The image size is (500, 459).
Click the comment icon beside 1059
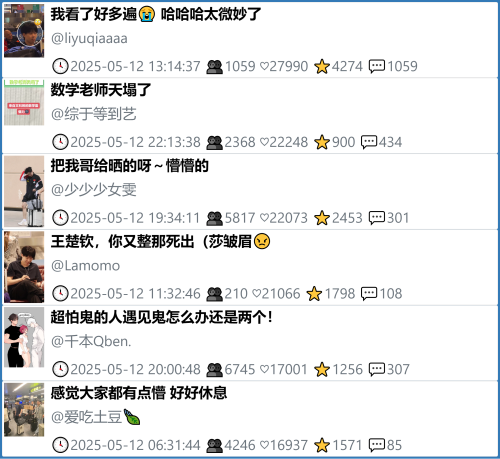(x=377, y=66)
